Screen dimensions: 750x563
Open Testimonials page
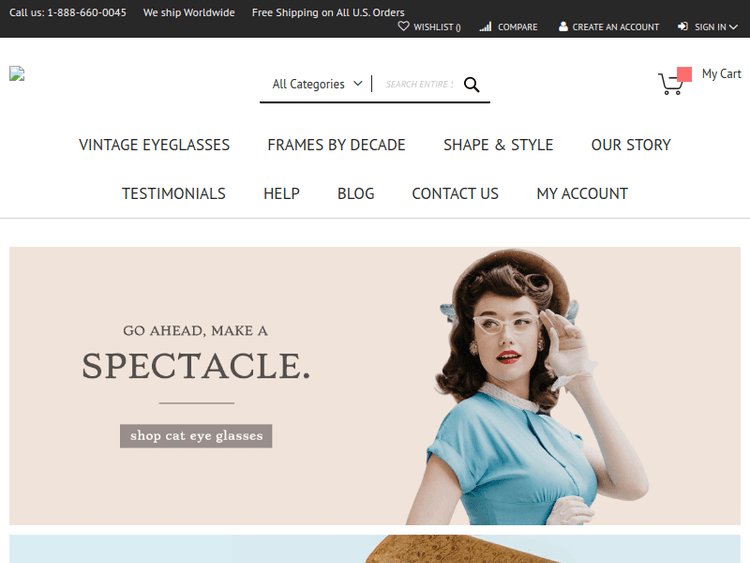click(174, 194)
